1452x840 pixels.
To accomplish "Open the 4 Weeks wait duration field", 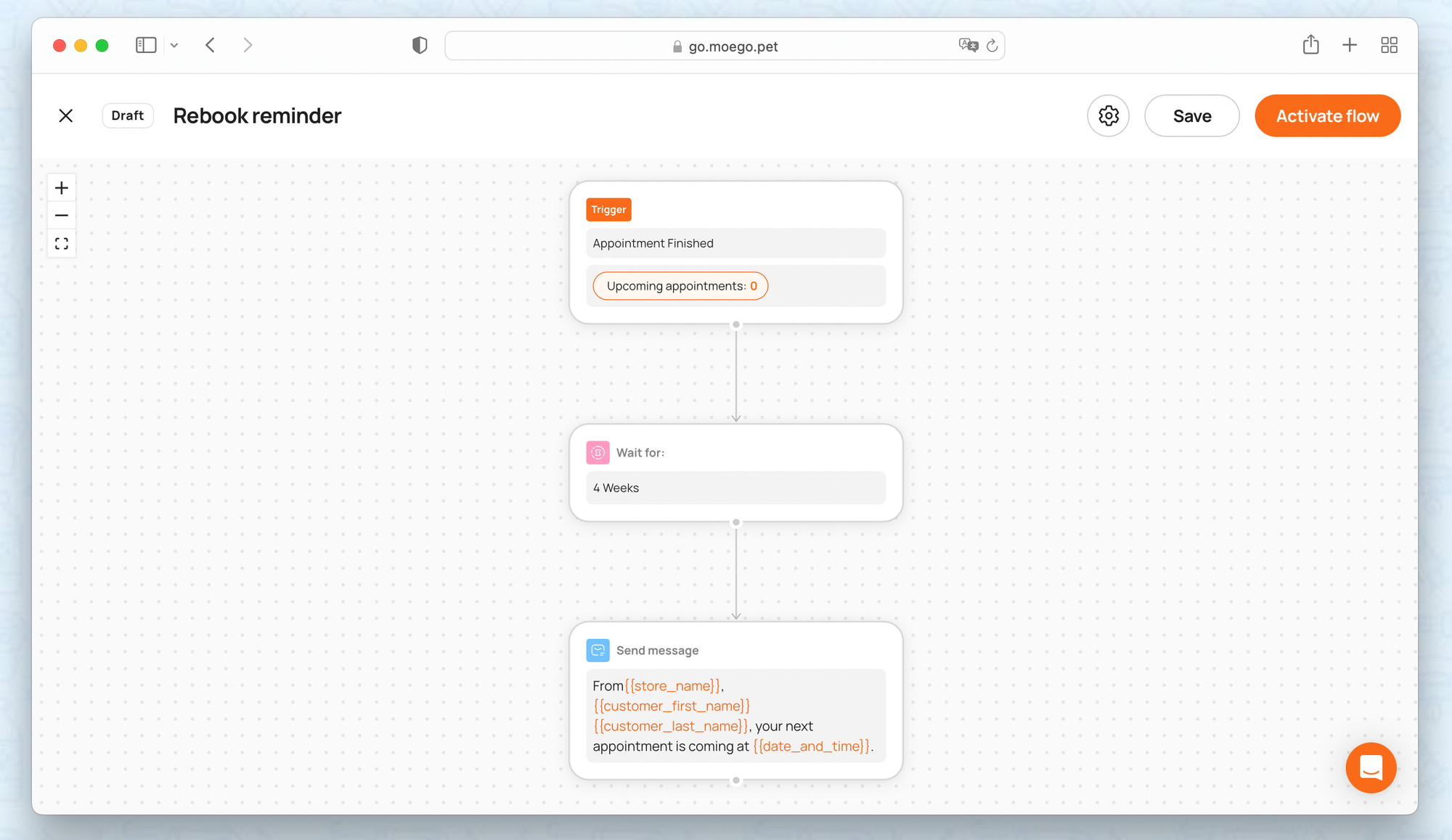I will click(735, 488).
